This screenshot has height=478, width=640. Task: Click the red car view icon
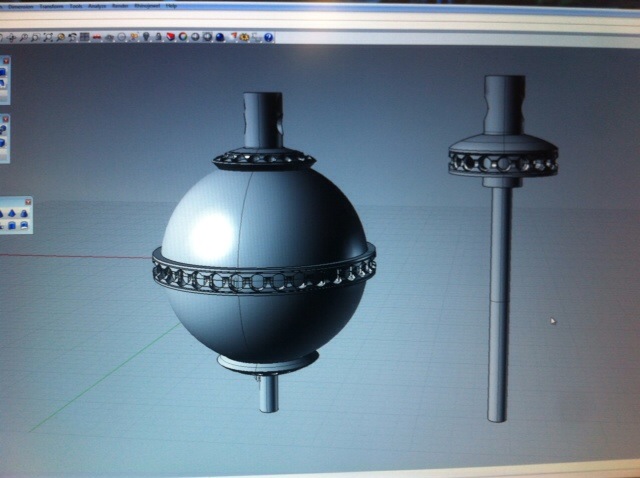pos(97,37)
